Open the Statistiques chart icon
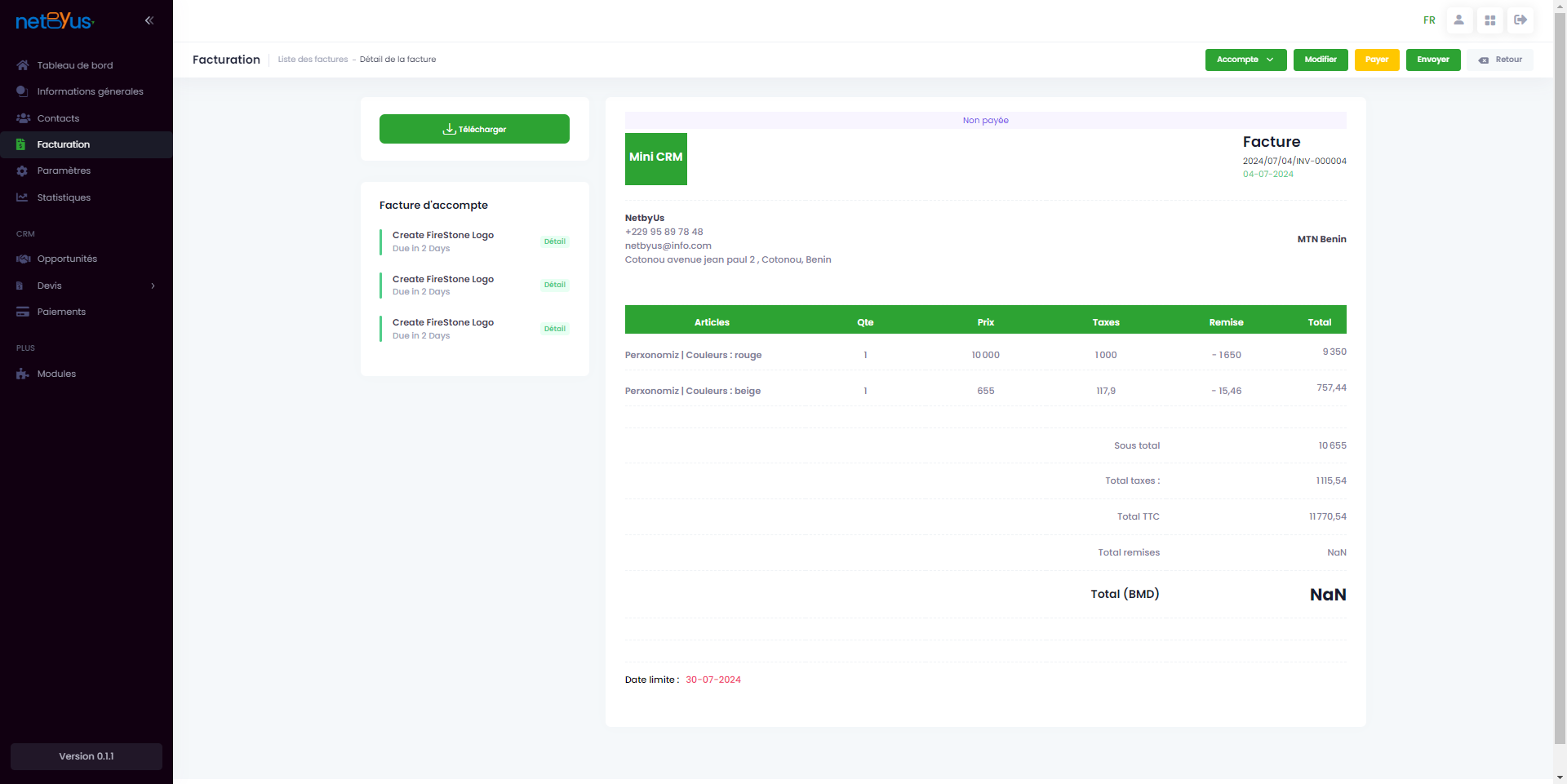Image resolution: width=1567 pixels, height=784 pixels. (x=22, y=197)
